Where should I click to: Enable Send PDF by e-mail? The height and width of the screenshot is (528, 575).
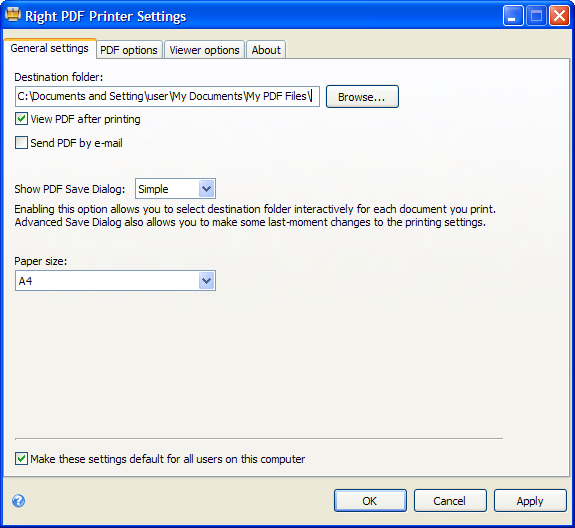click(x=21, y=143)
